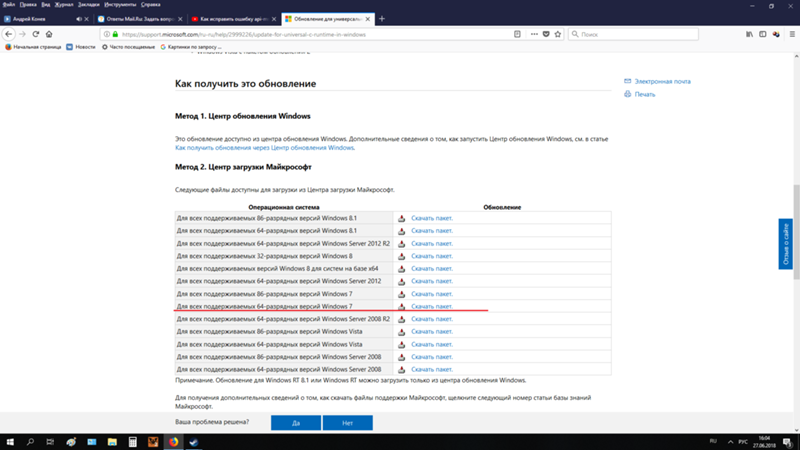Answer Нет to problem solved prompt
The width and height of the screenshot is (800, 450).
point(347,423)
